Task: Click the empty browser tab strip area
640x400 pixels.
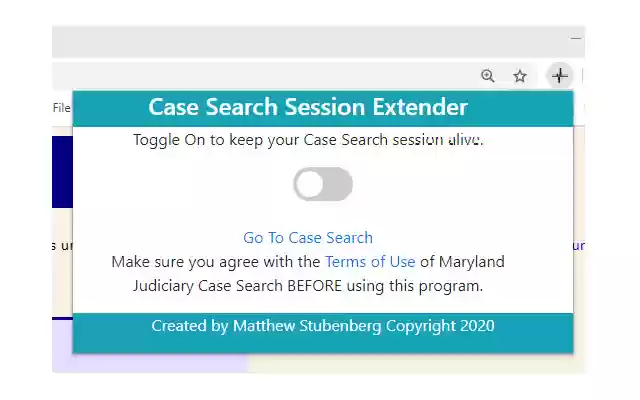Action: [x=300, y=40]
